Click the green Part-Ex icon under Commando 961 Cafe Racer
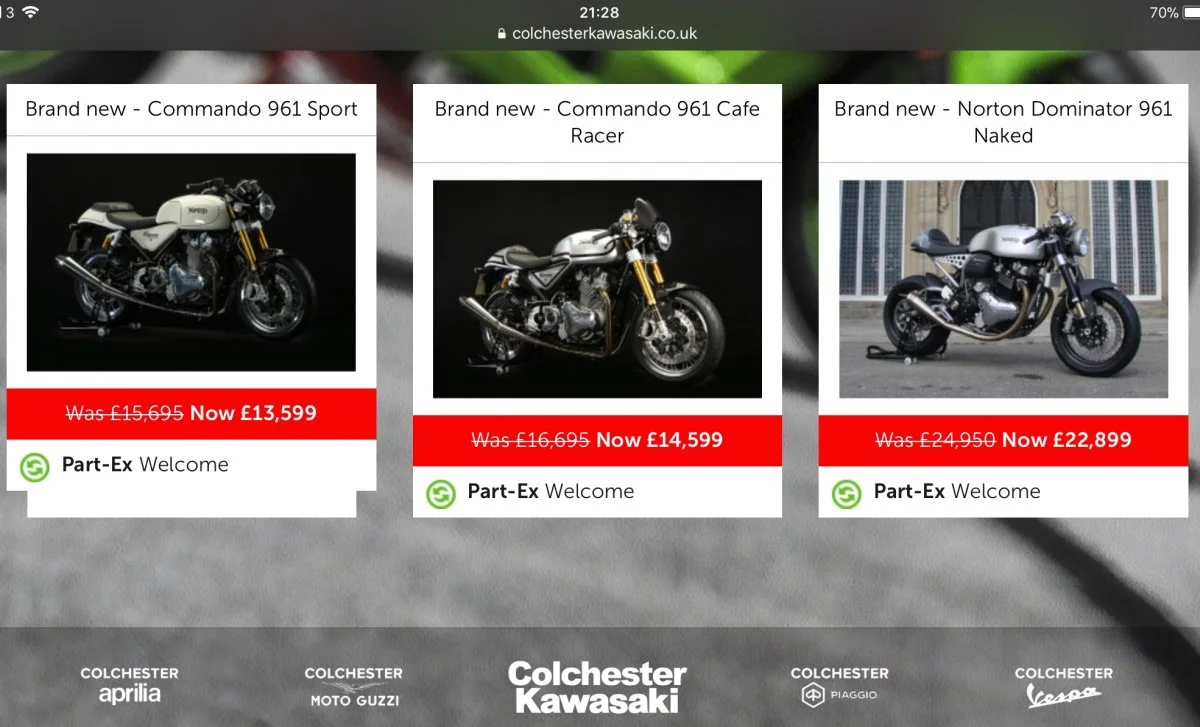 pos(441,493)
